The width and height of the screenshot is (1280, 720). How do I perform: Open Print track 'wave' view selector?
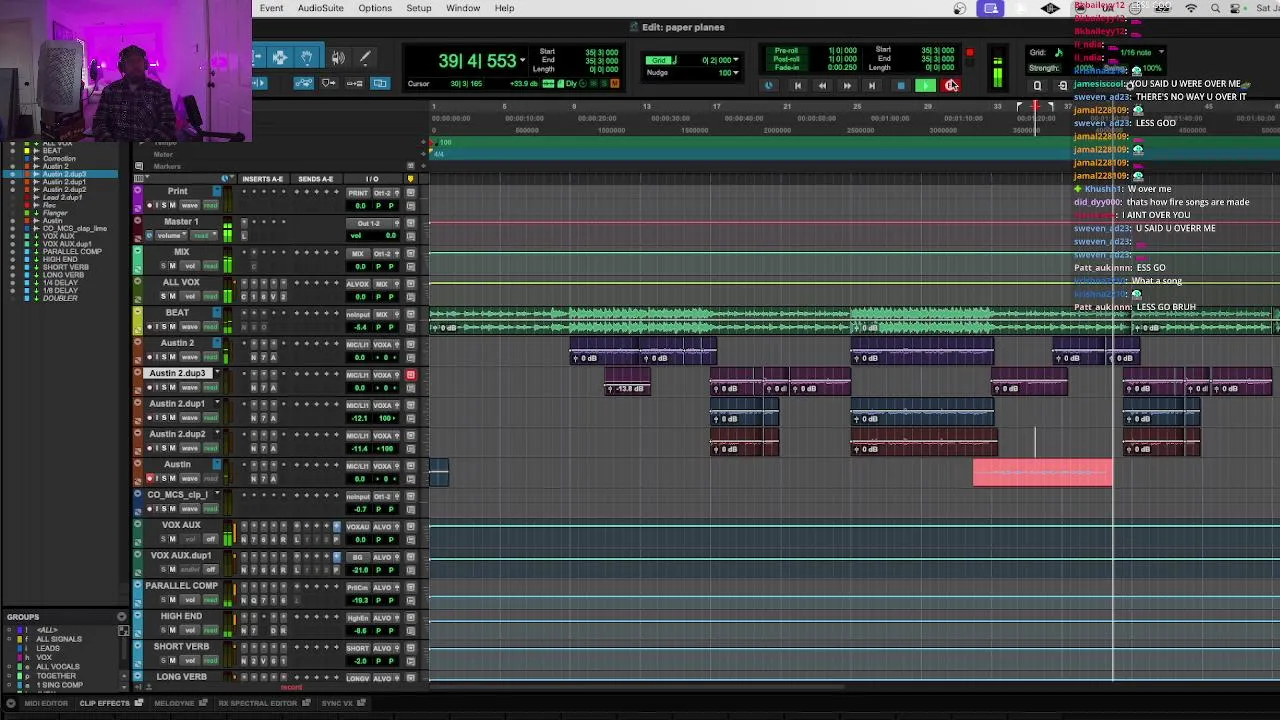tap(190, 205)
